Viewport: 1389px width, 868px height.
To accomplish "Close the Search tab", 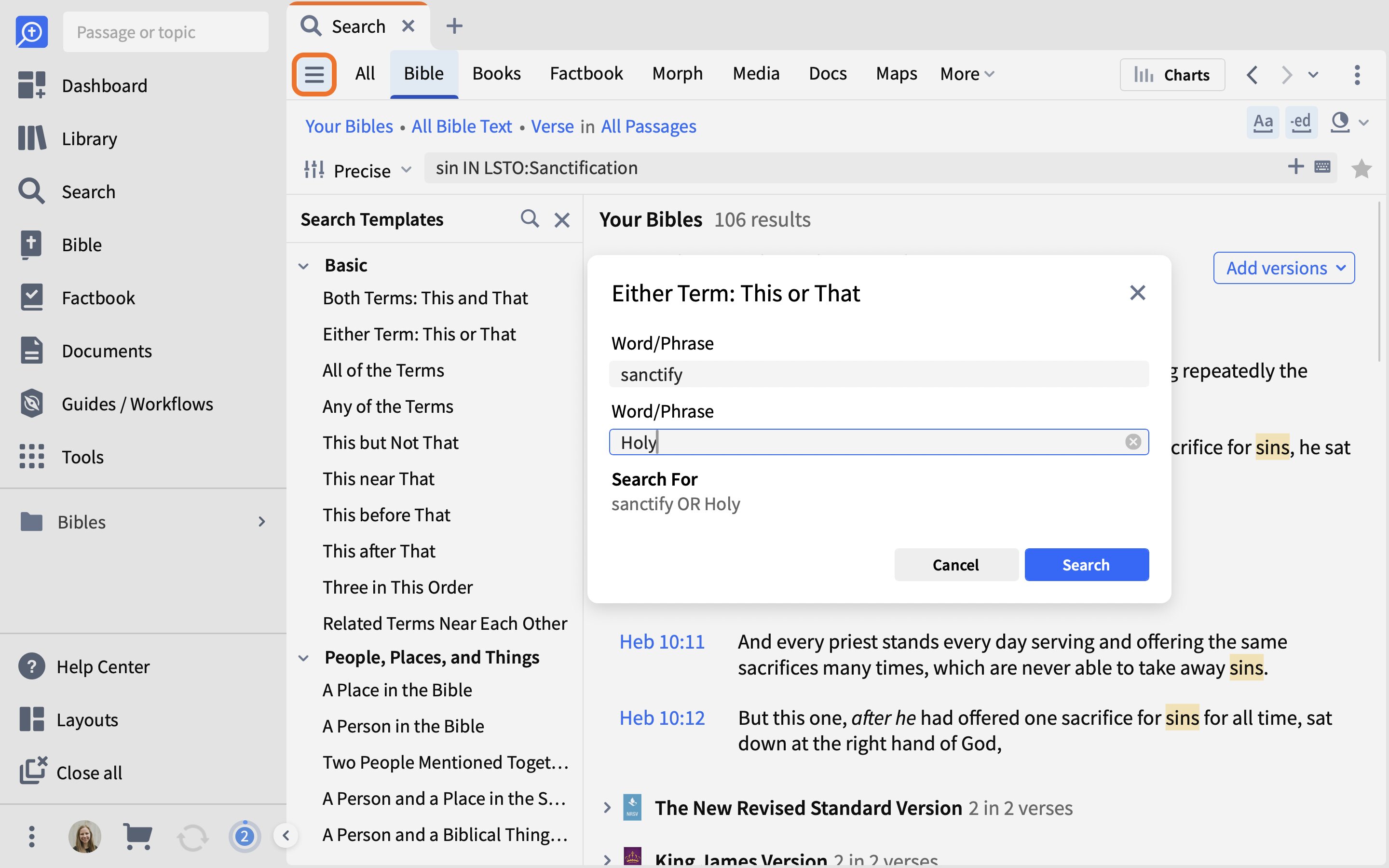I will (x=408, y=26).
